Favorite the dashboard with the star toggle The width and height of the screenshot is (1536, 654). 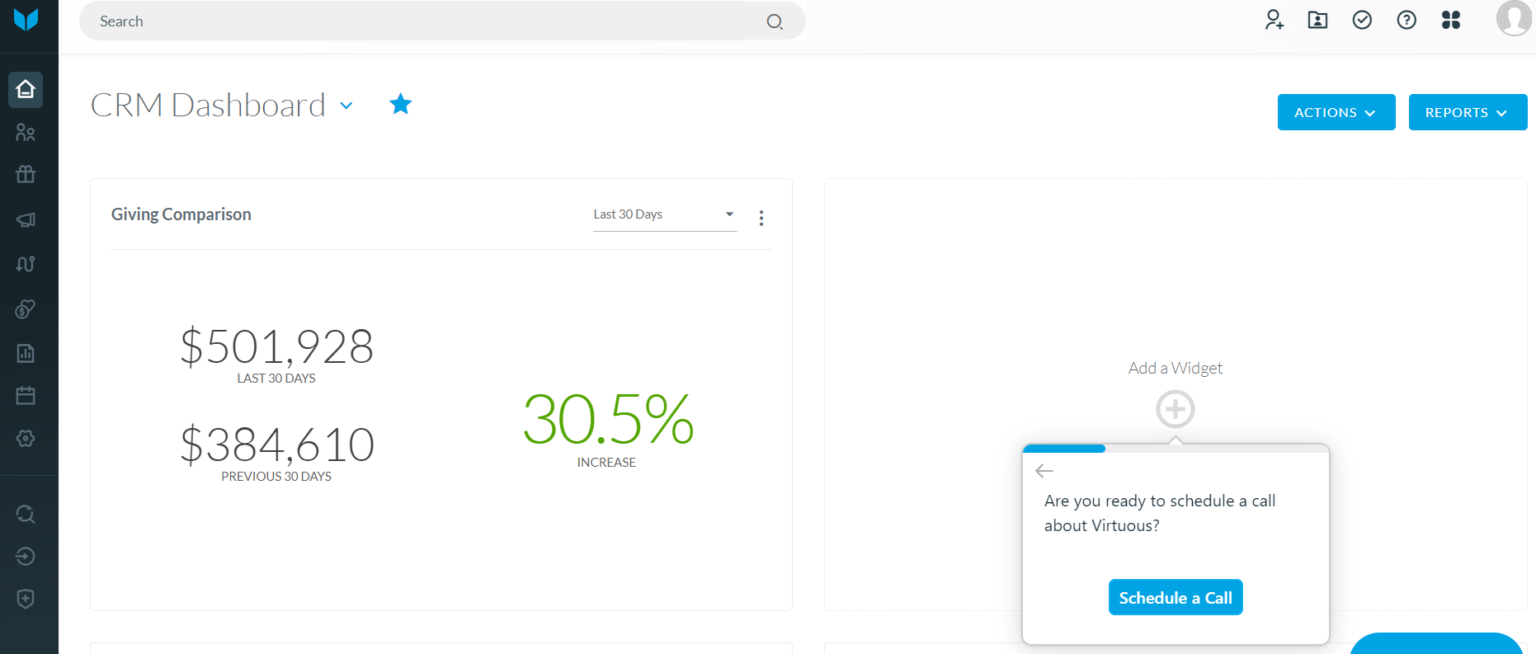pos(400,103)
